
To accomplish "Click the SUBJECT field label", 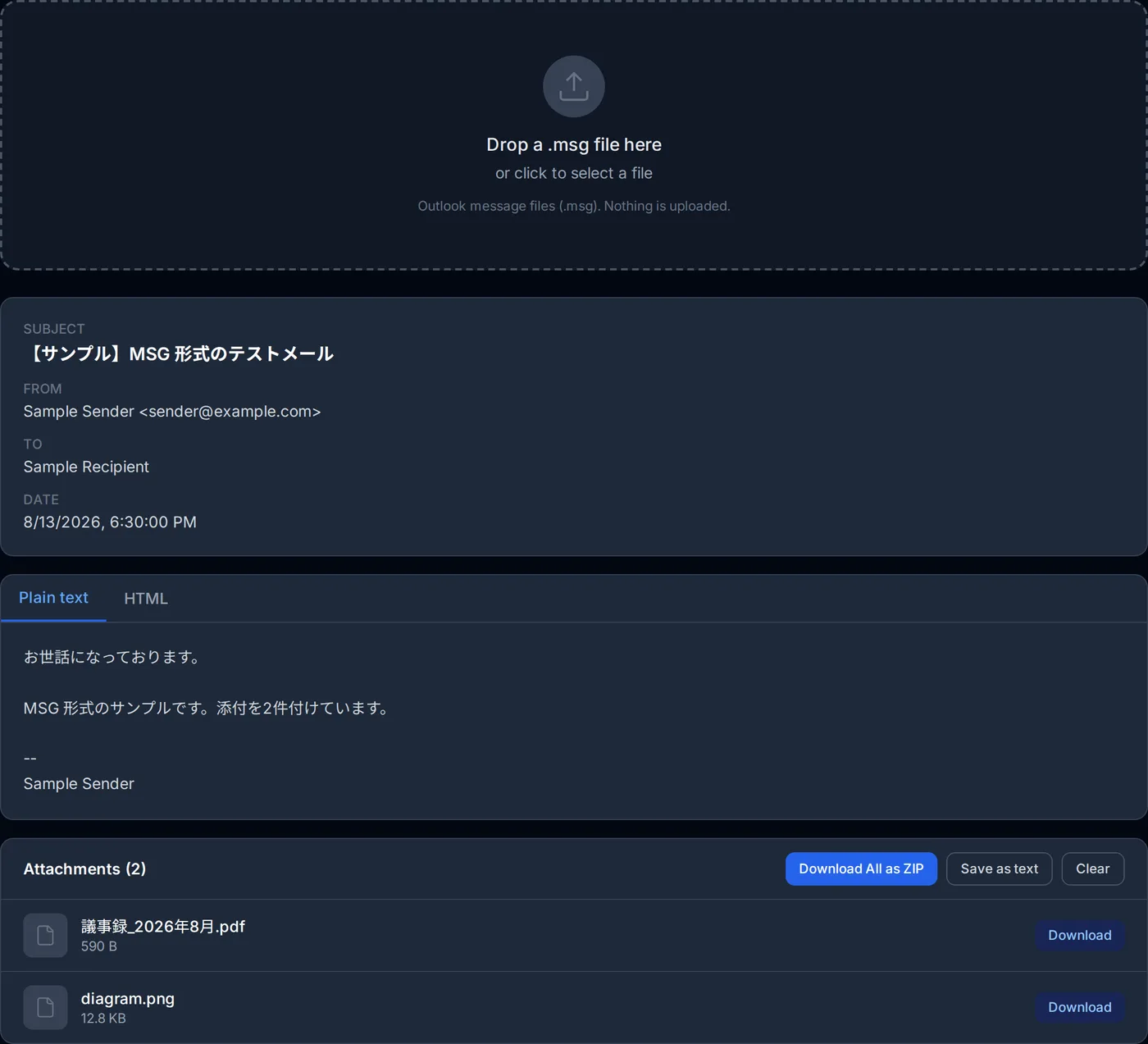I will tap(54, 329).
